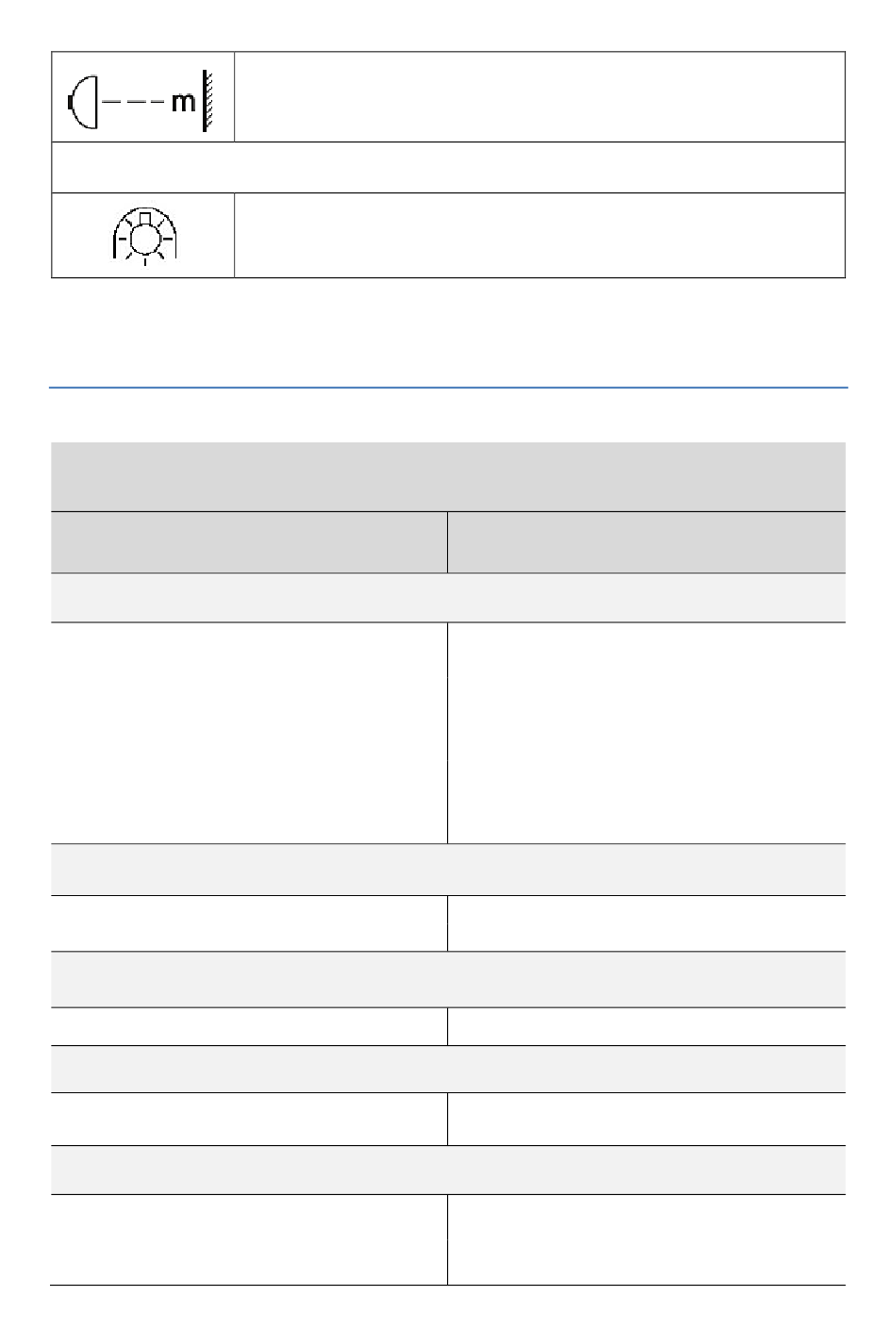Click inside the tallest white left cell
896x1329 pixels.
(x=249, y=733)
